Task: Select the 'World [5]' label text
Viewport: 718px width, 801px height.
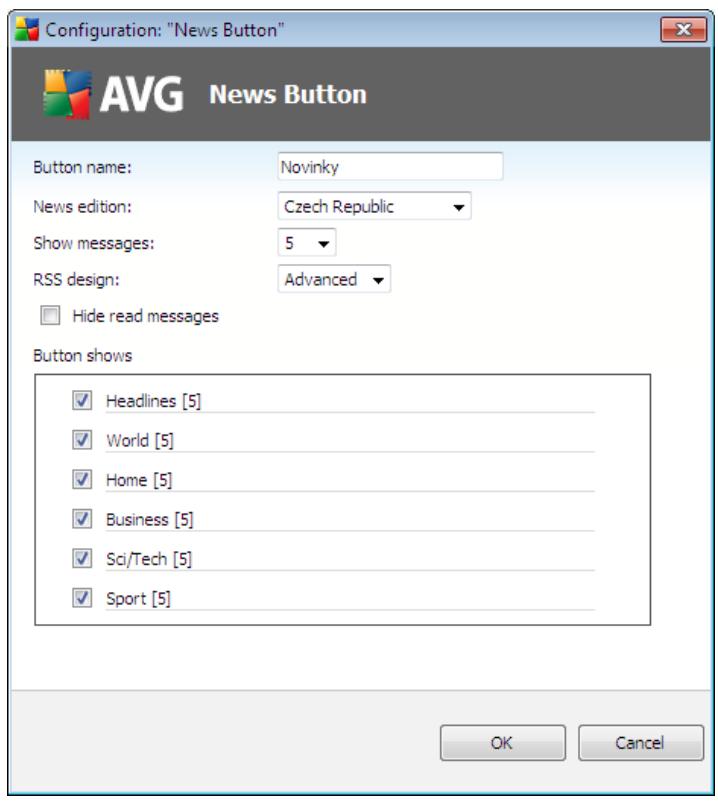Action: (x=140, y=440)
